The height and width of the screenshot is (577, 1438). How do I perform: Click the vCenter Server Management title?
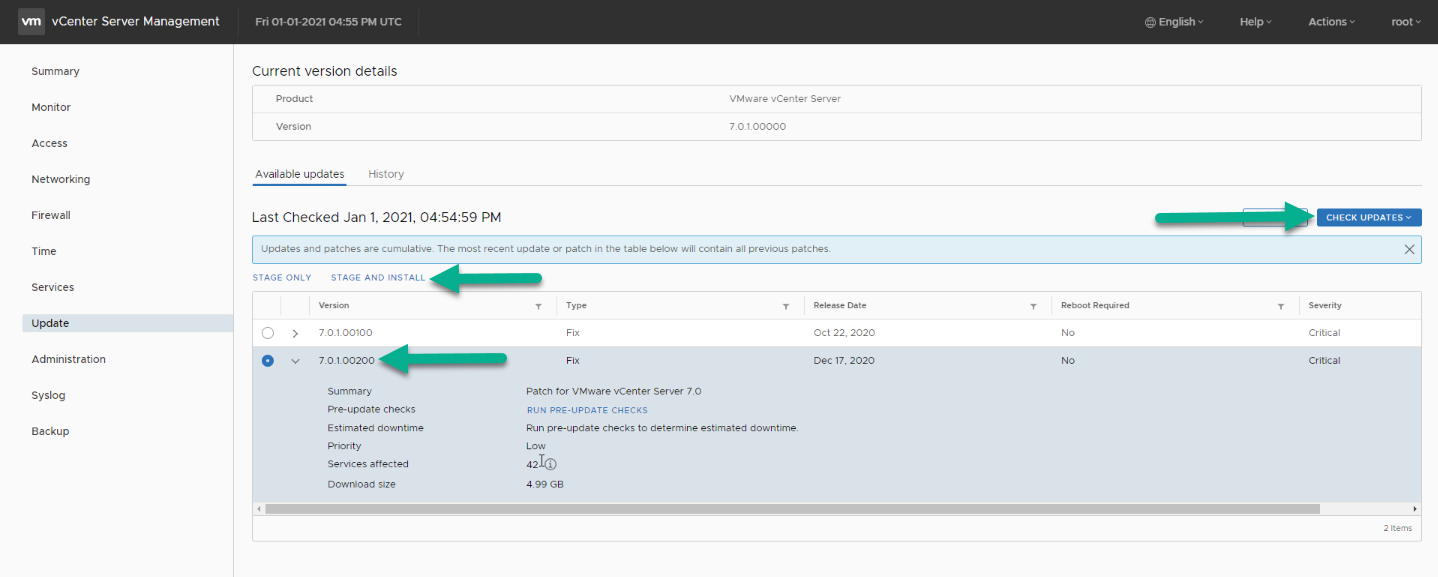click(136, 21)
